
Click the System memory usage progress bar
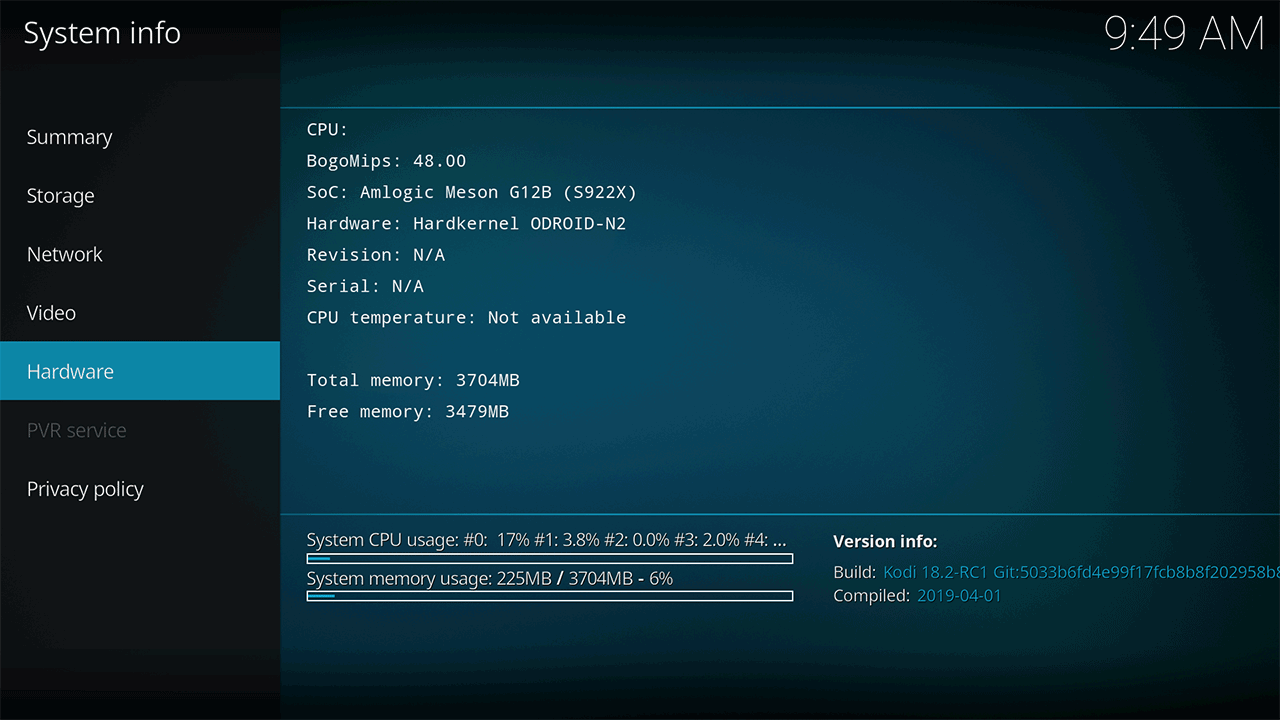pyautogui.click(x=549, y=596)
